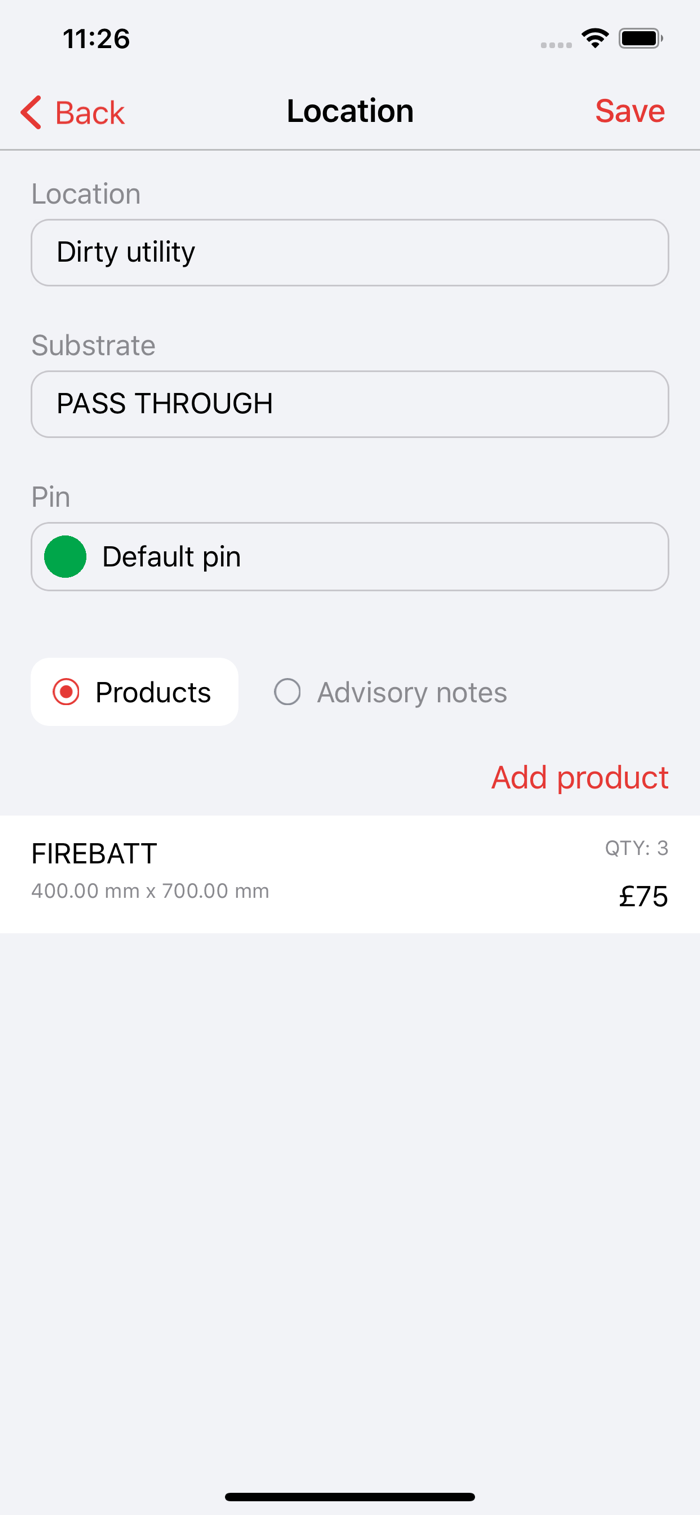Tap the 400.00 mm x 700.00 mm dimensions
Viewport: 700px width, 1515px height.
tap(150, 891)
